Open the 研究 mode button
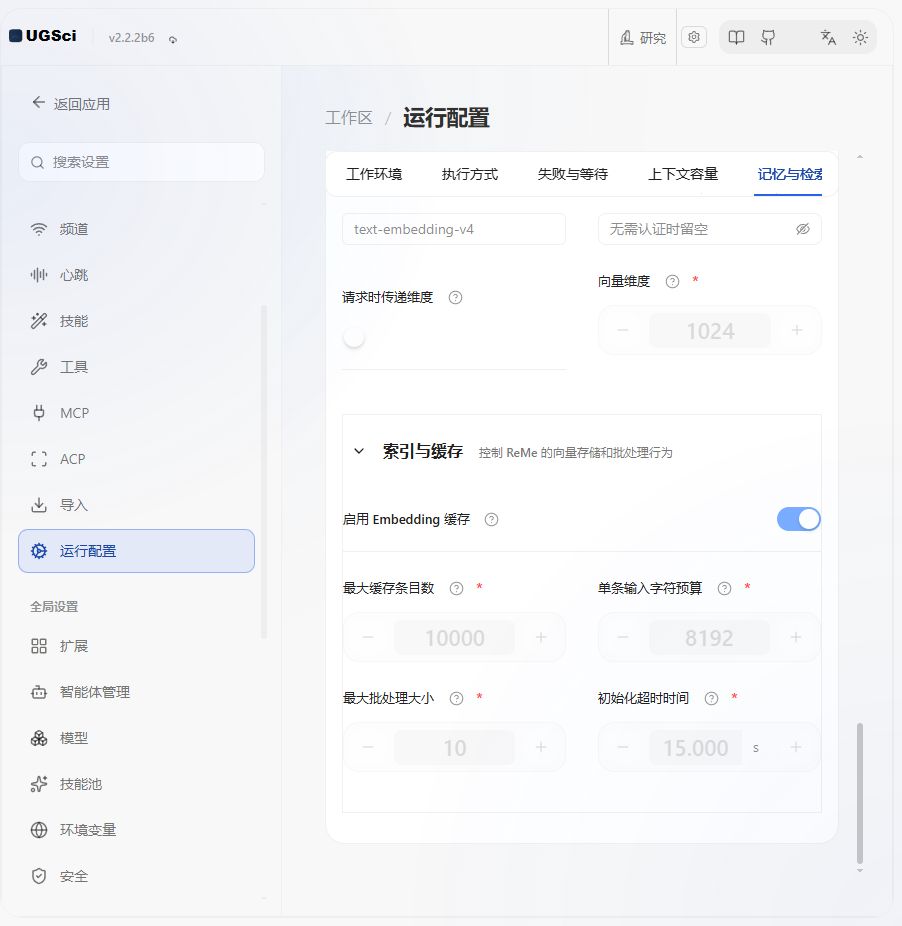 (x=643, y=38)
